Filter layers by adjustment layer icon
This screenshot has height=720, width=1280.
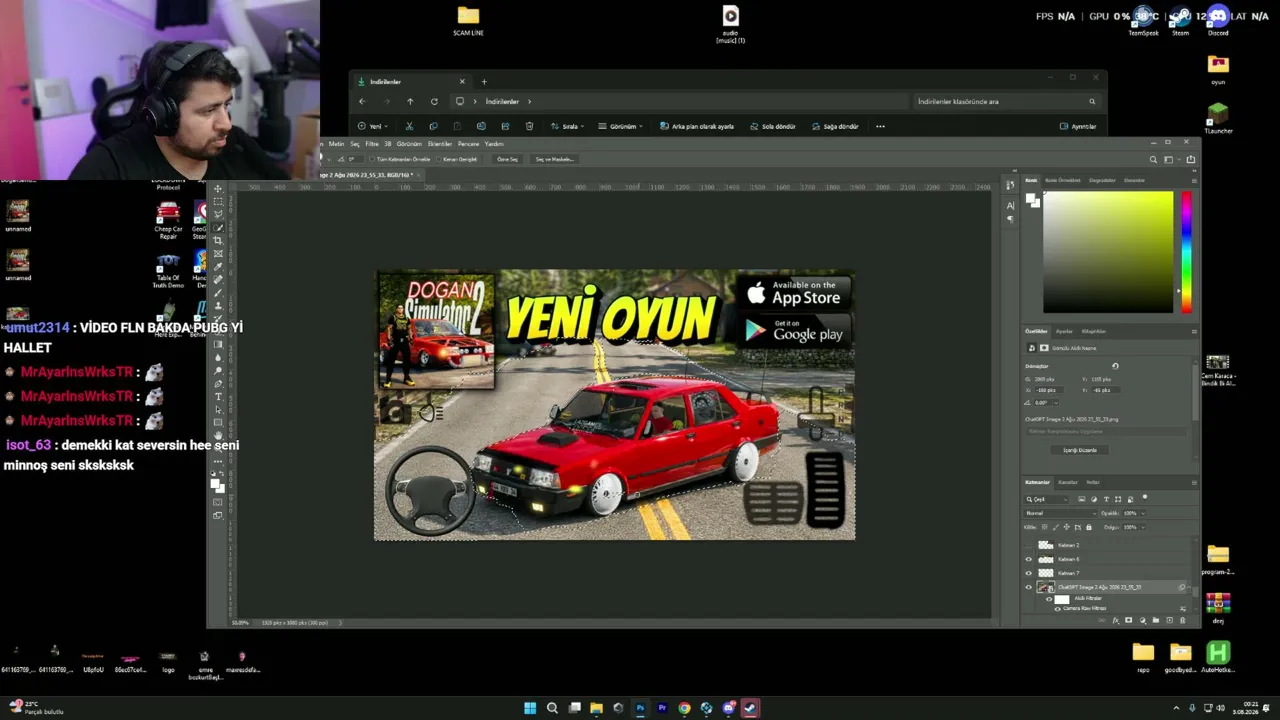click(1093, 499)
